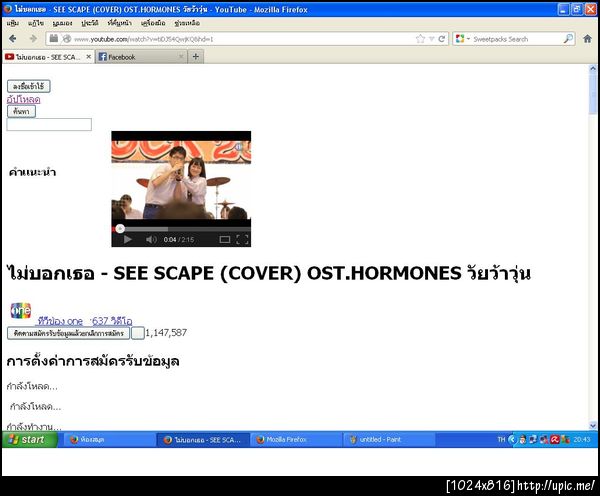Enter fullscreen on the video player
The height and width of the screenshot is (496, 600).
[x=242, y=240]
